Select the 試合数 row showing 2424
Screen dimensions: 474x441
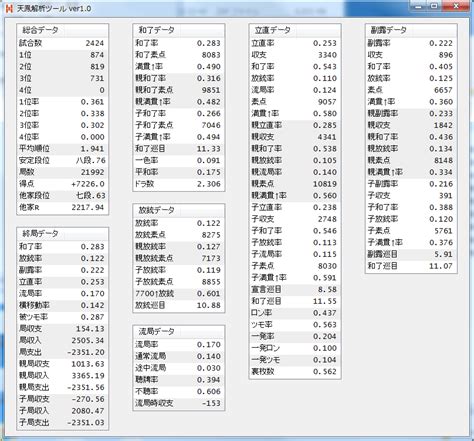point(62,43)
